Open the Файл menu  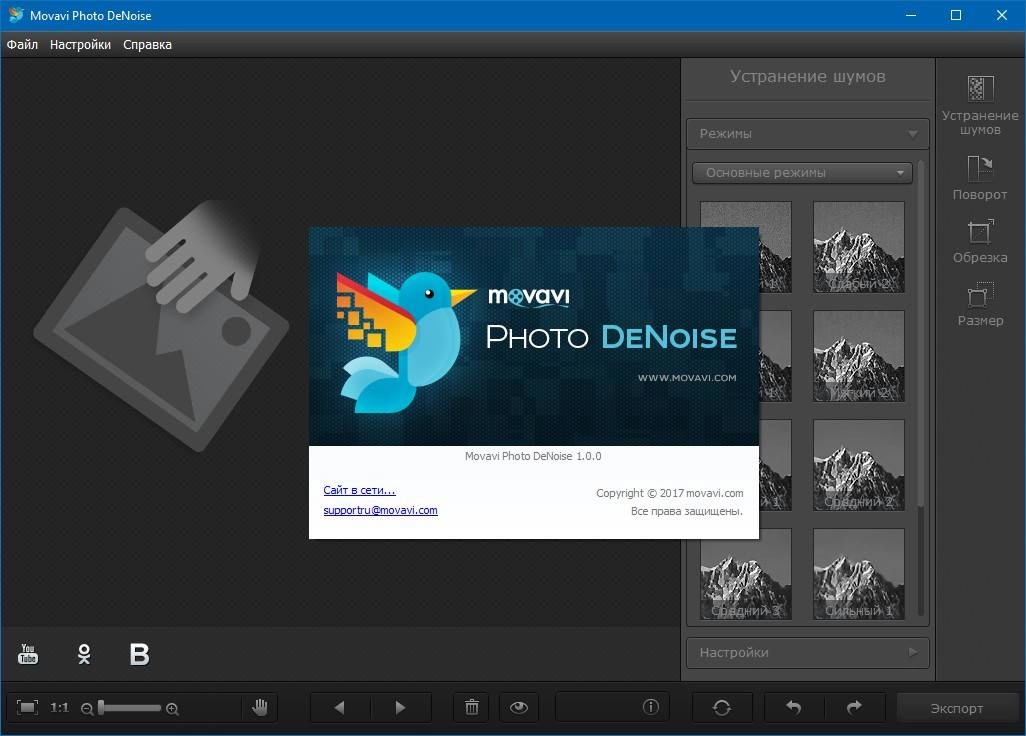[22, 44]
